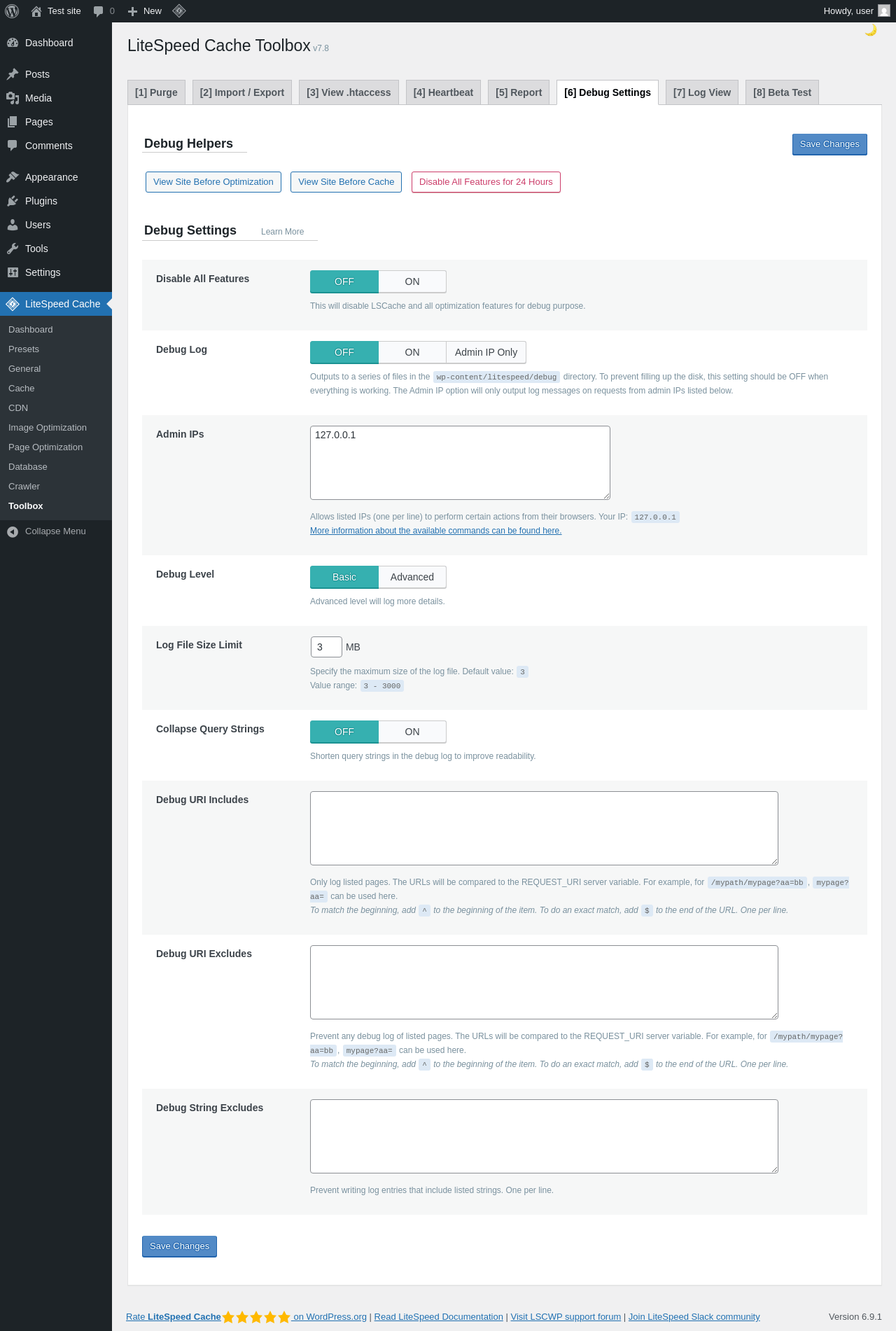
Task: Open the Learn More link
Action: pyautogui.click(x=282, y=232)
